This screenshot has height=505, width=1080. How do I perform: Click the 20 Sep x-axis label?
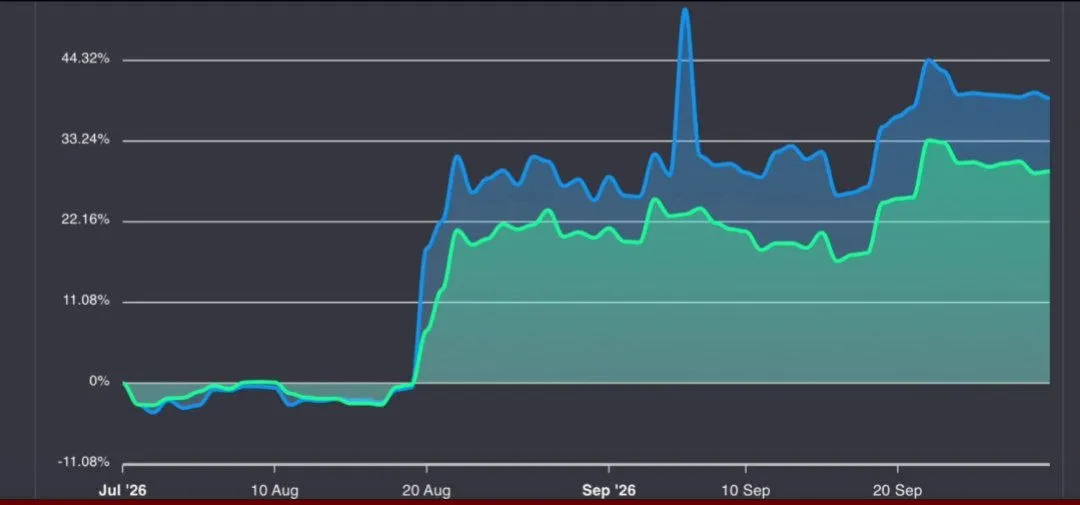coord(897,491)
